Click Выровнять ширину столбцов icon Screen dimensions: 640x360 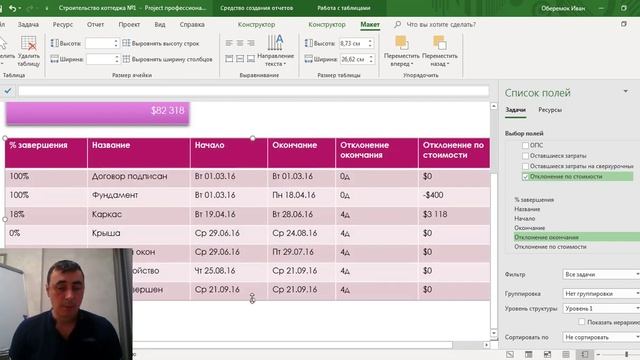[127, 59]
